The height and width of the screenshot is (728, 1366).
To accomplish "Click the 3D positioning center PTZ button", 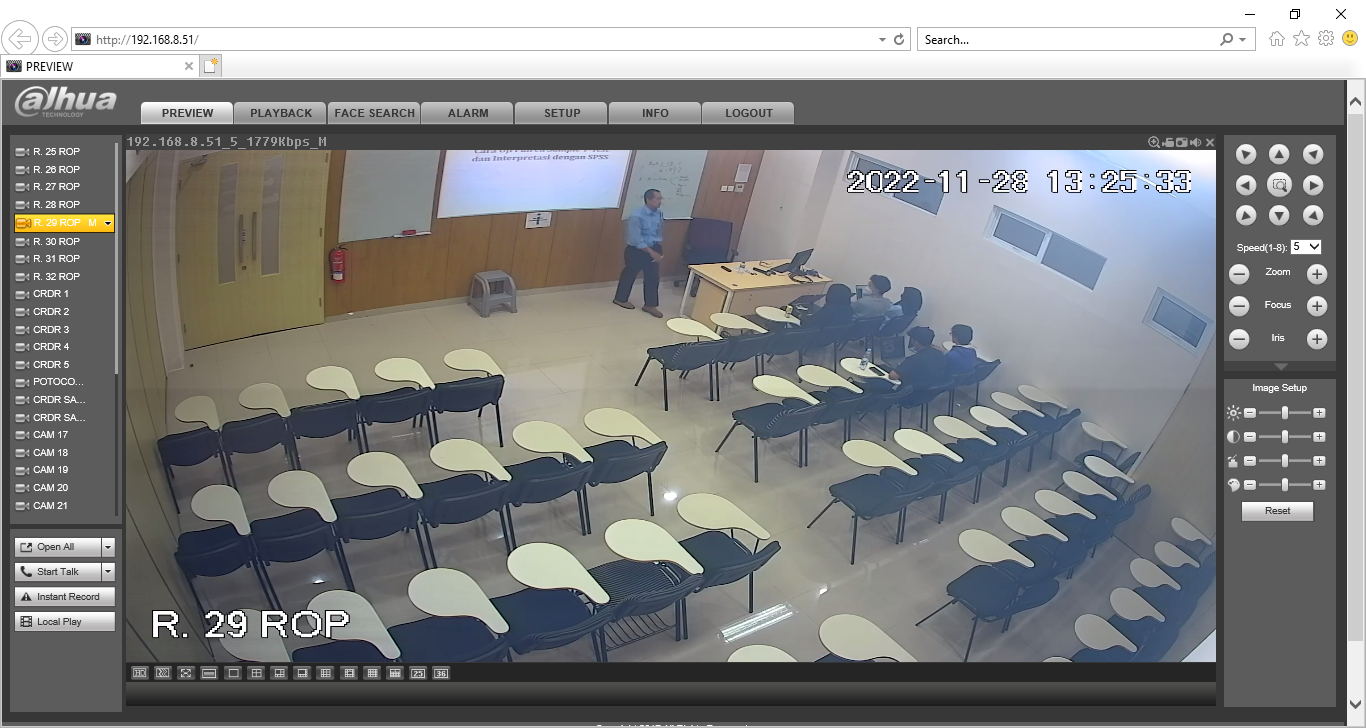I will click(1279, 185).
